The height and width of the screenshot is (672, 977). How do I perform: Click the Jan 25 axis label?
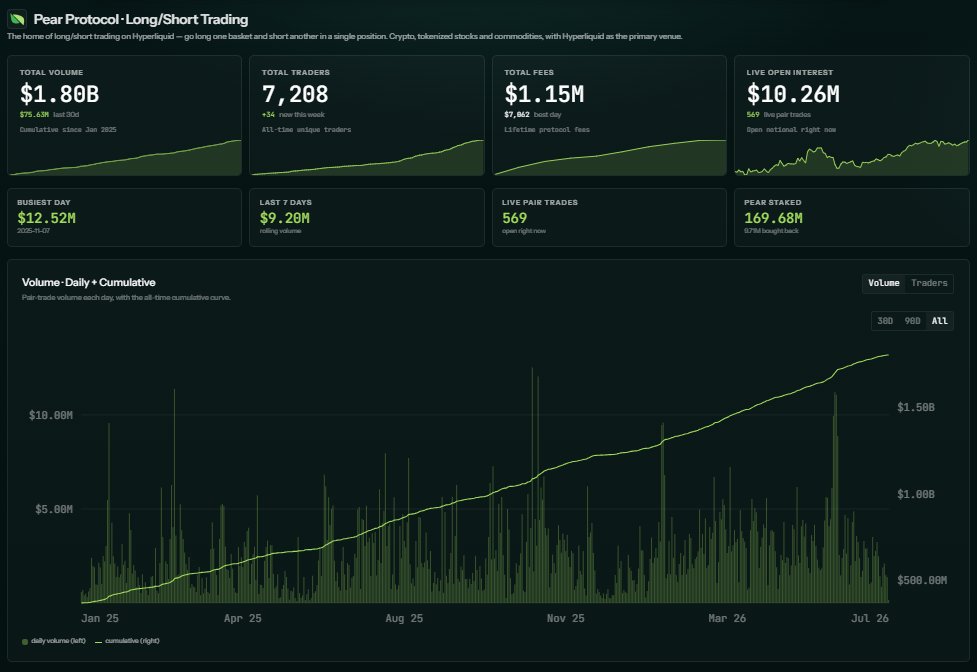tap(100, 618)
